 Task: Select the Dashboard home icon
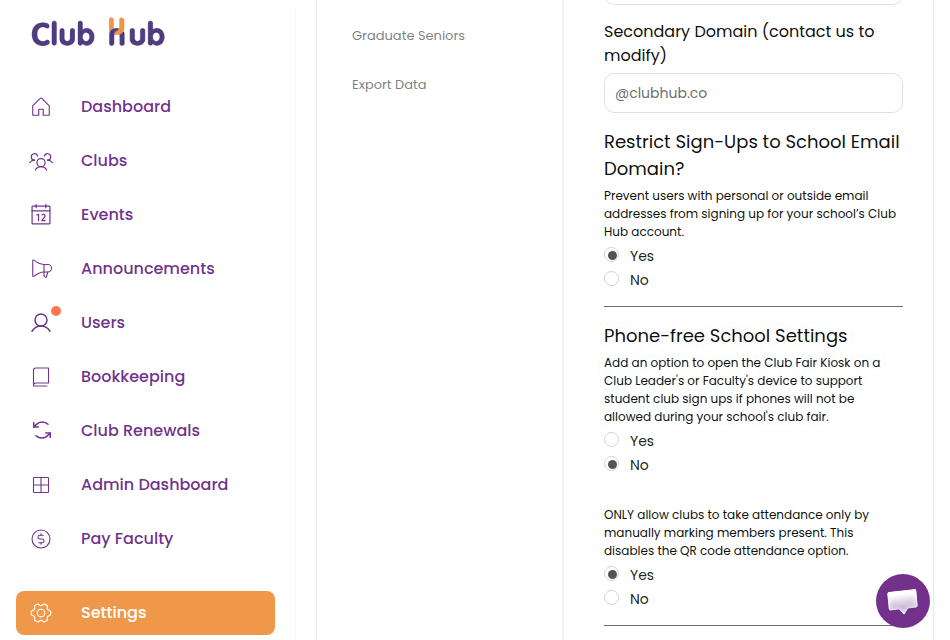click(x=40, y=106)
